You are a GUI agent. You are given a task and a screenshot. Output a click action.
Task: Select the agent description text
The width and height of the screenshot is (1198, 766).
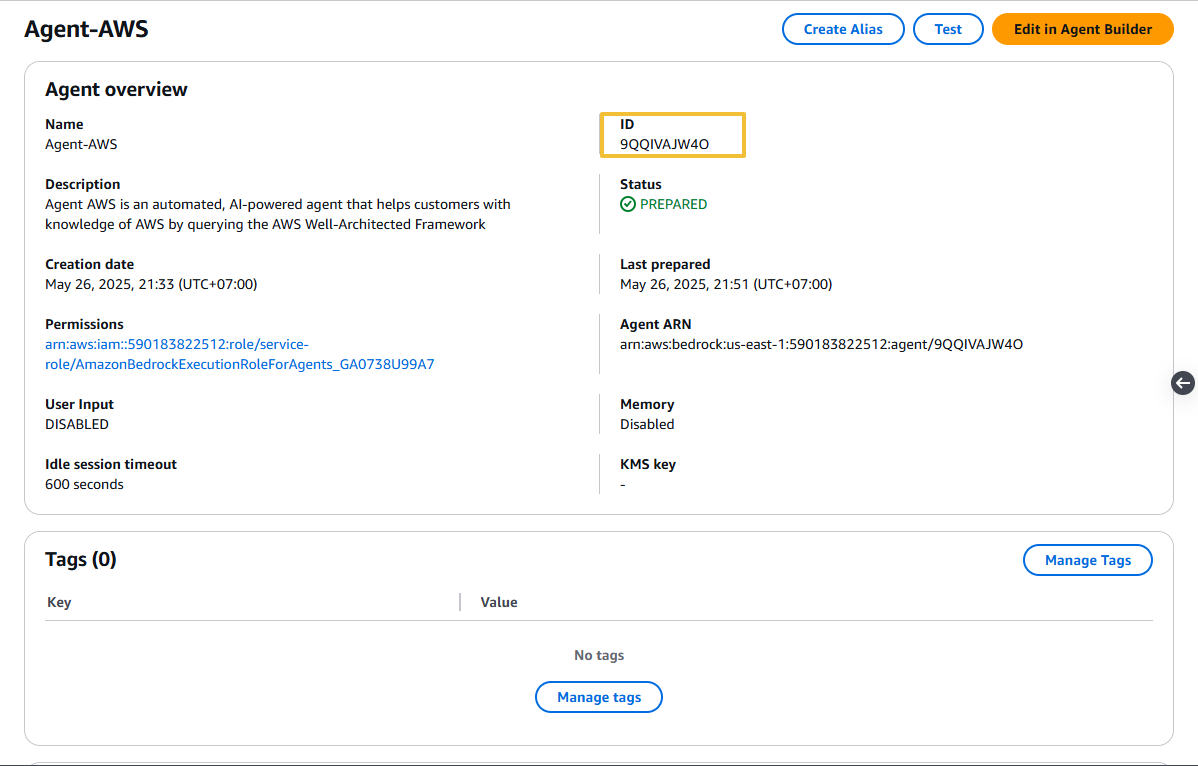[x=277, y=214]
